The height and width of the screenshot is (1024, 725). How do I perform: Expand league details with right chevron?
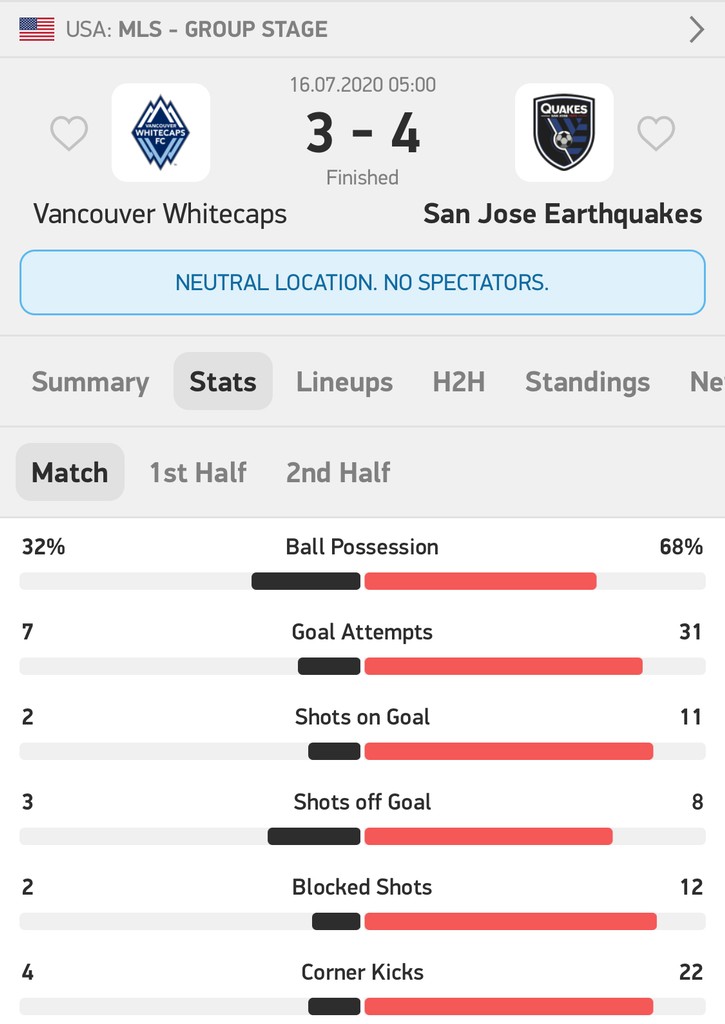(696, 30)
